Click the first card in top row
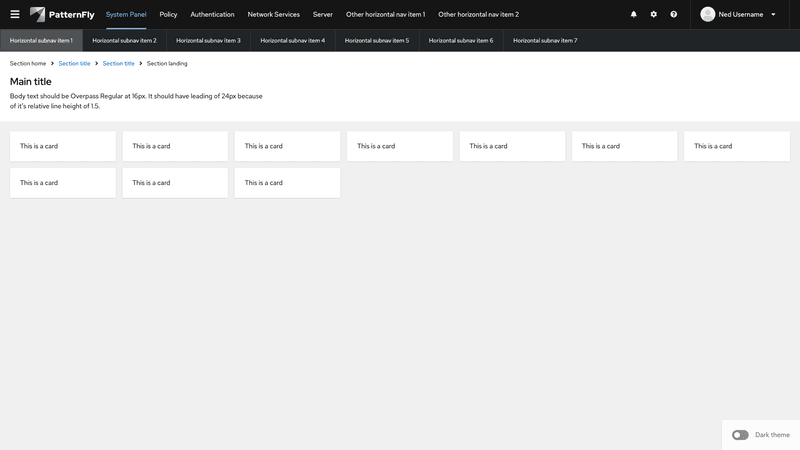Image resolution: width=800 pixels, height=450 pixels. [63, 146]
